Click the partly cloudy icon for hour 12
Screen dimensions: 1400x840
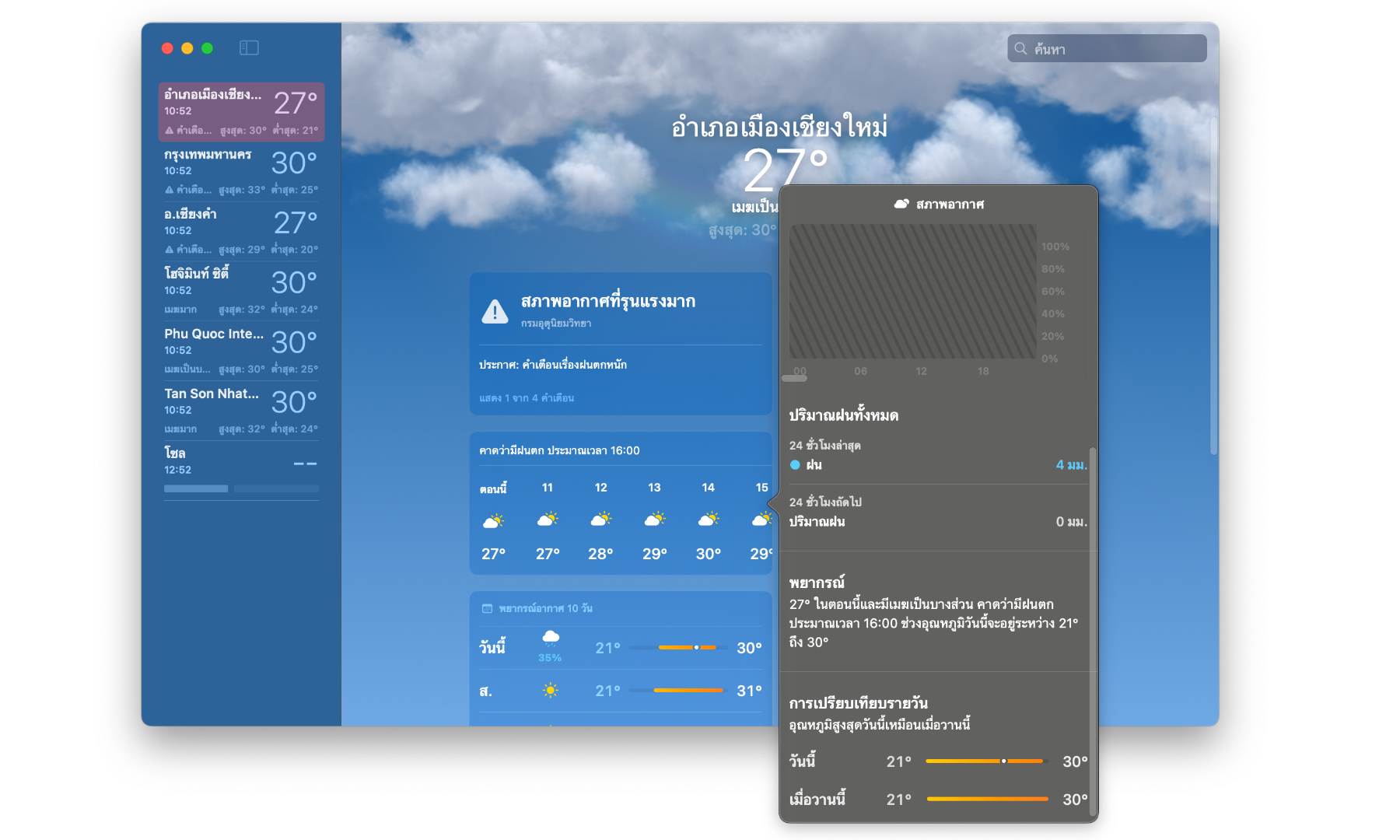tap(600, 520)
